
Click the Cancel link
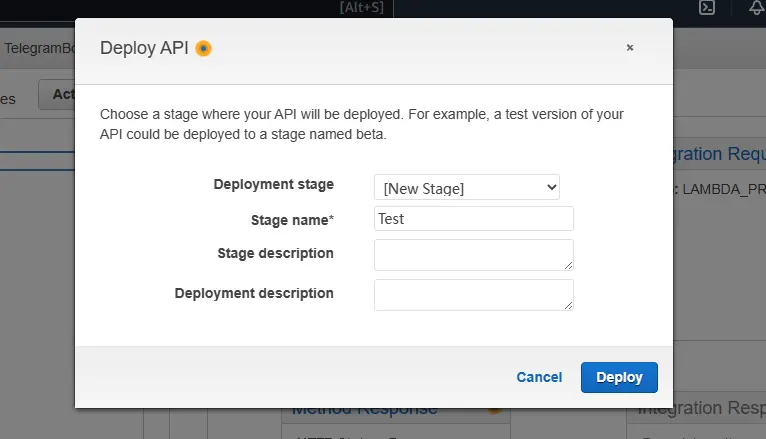coord(539,377)
